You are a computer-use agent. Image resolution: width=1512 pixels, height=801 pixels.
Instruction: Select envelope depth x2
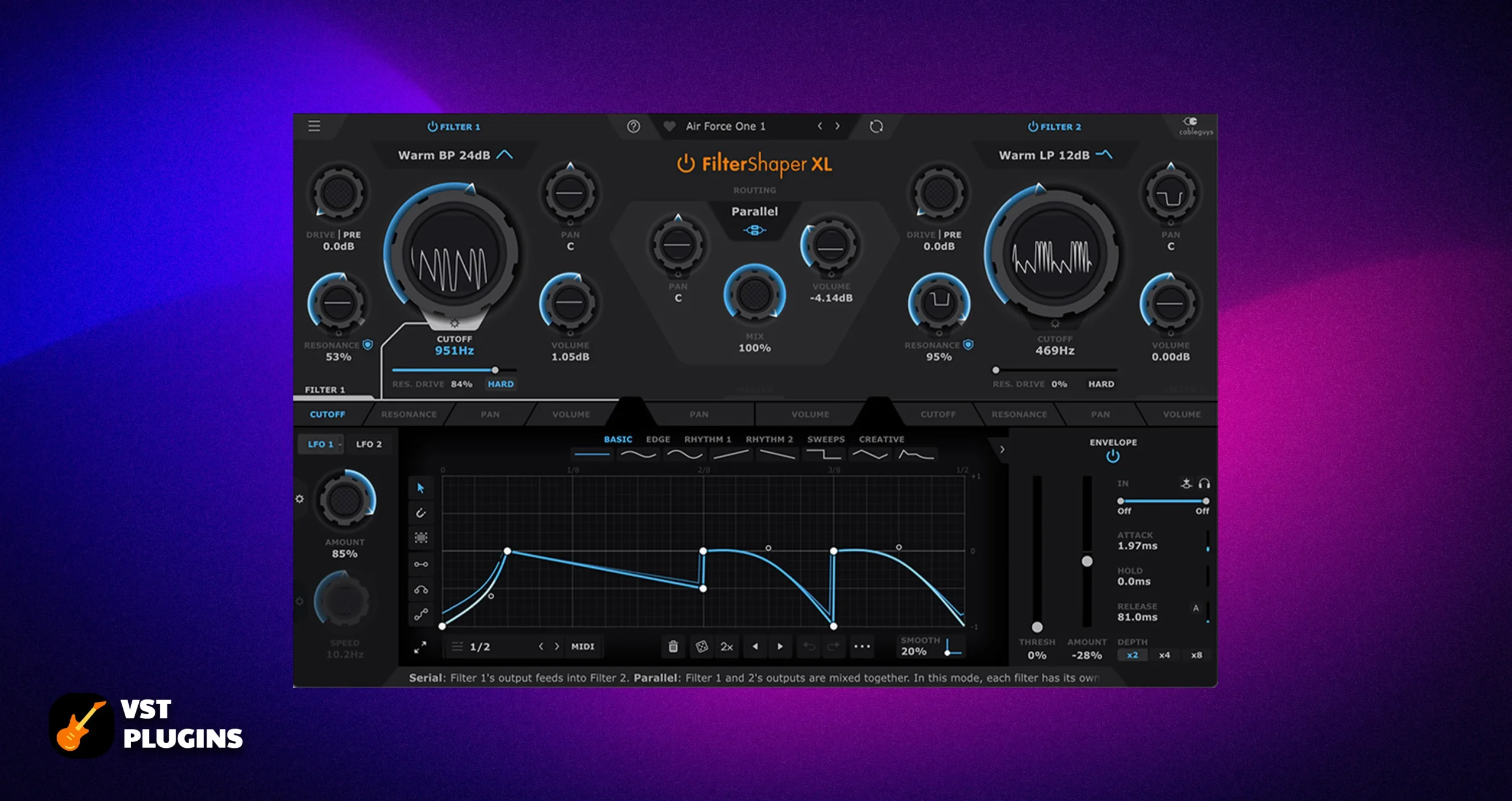coord(1132,655)
